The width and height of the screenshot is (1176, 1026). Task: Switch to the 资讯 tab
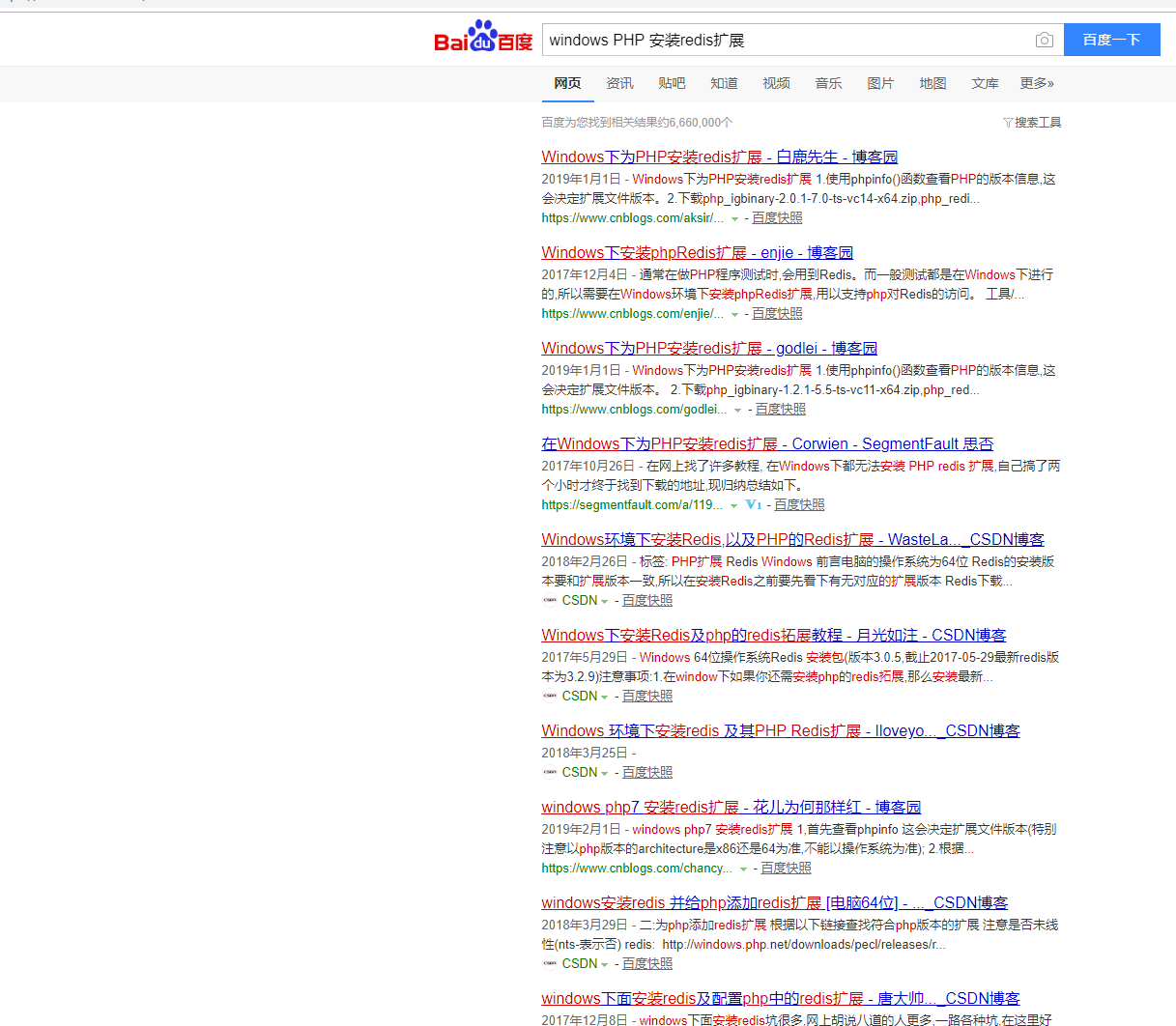(x=619, y=83)
